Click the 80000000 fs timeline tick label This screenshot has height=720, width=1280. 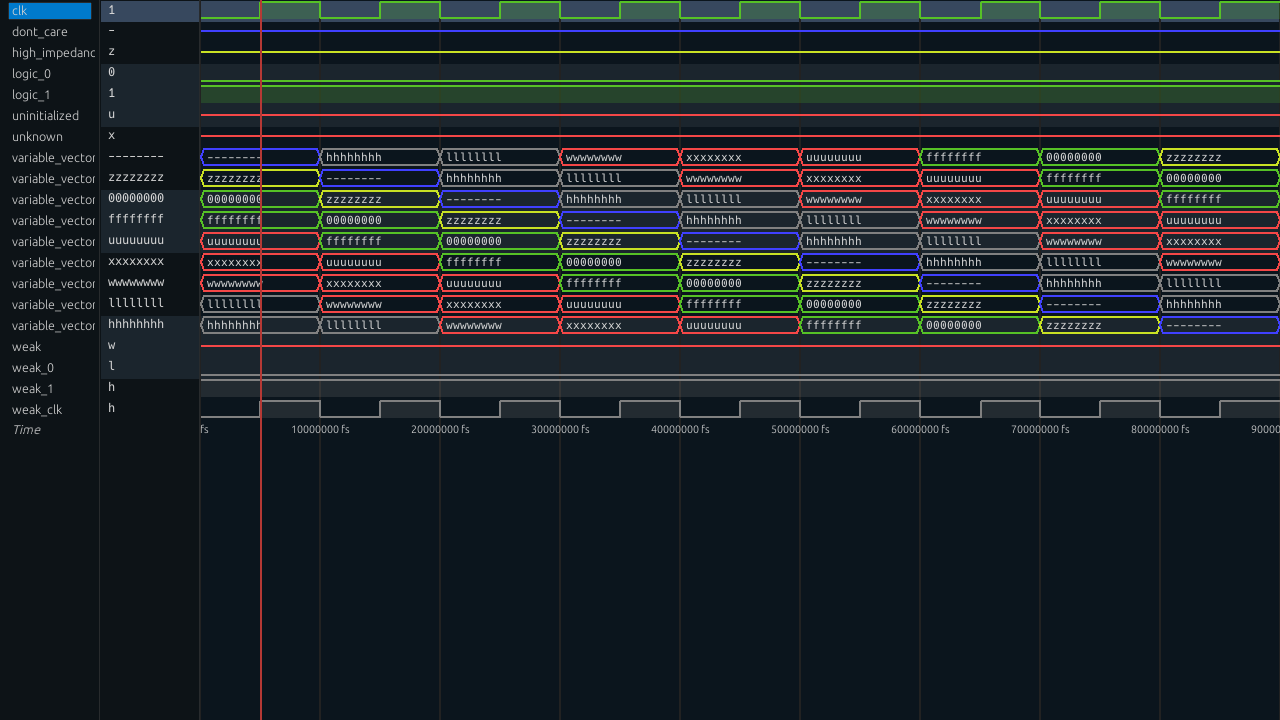(1160, 429)
